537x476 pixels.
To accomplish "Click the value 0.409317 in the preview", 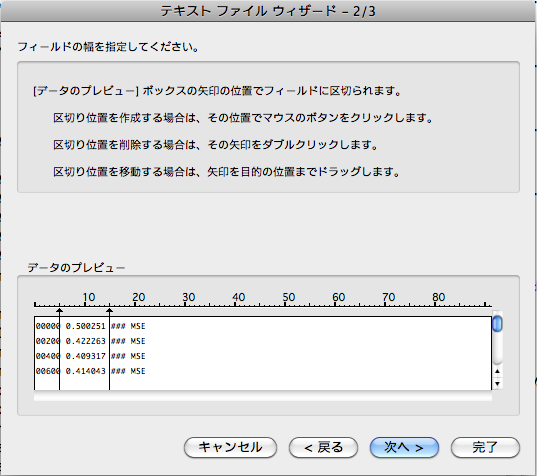I will point(85,356).
